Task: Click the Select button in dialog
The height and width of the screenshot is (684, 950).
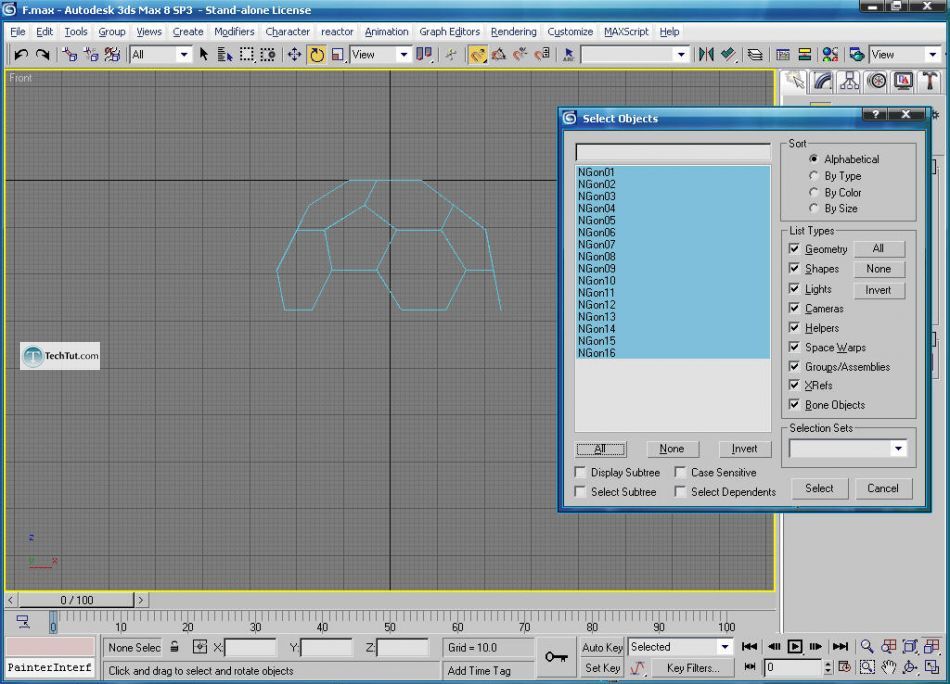Action: pyautogui.click(x=819, y=488)
